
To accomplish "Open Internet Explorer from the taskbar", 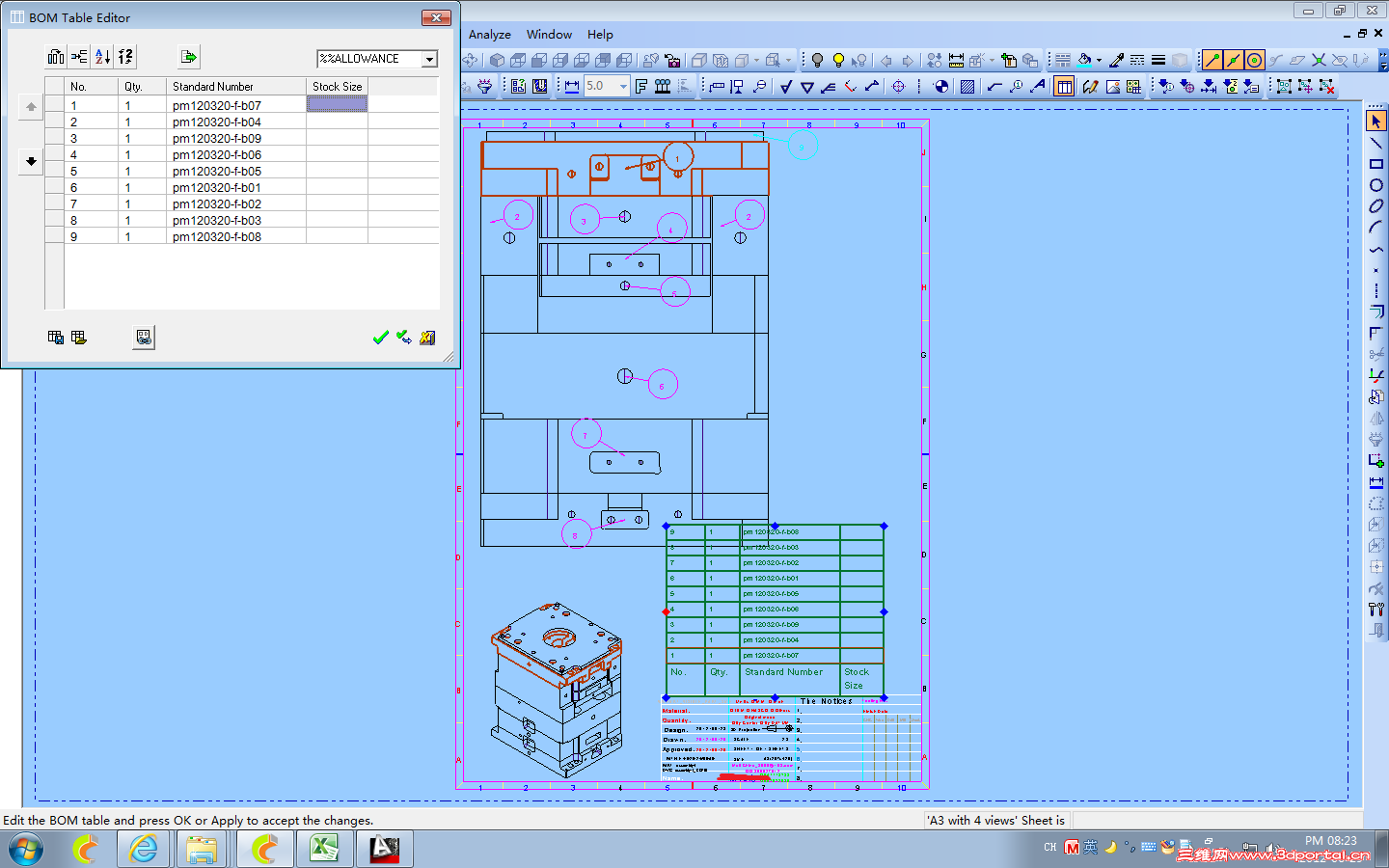I will (144, 850).
